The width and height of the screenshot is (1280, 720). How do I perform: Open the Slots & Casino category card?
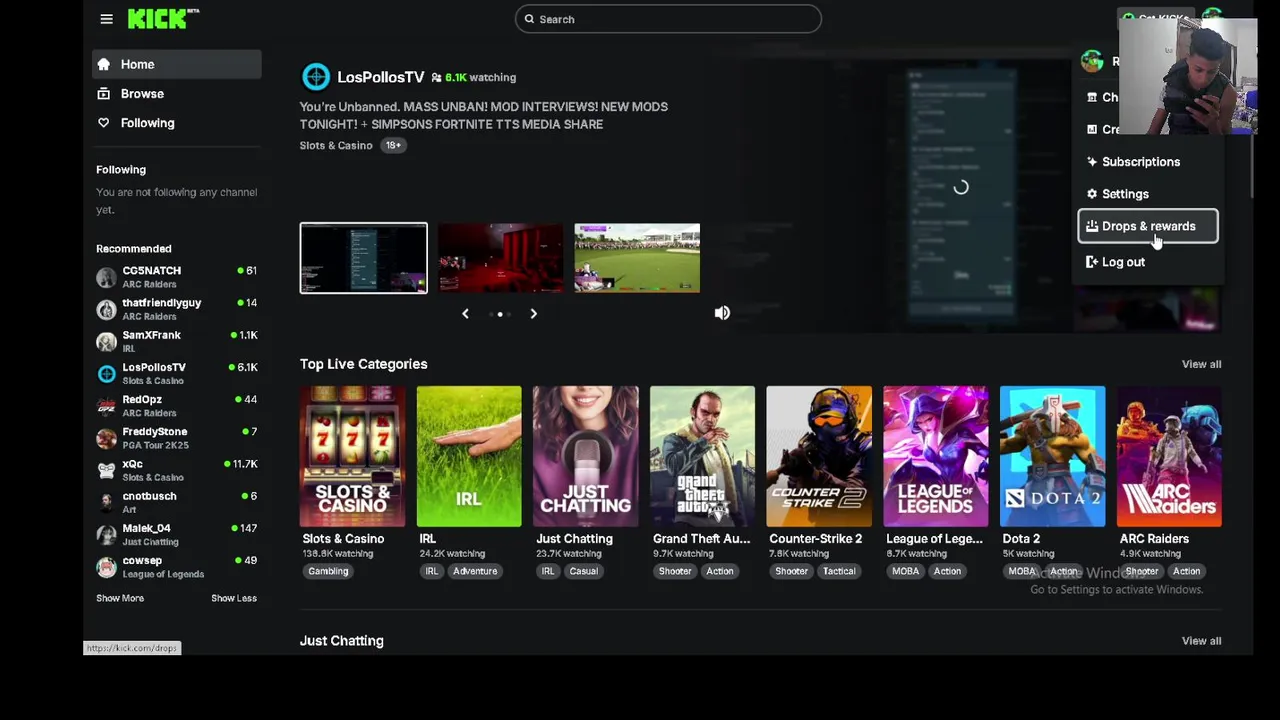pos(352,456)
